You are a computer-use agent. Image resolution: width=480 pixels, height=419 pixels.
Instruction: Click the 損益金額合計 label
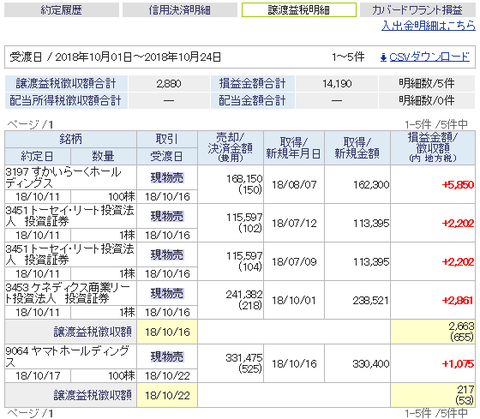(x=252, y=83)
